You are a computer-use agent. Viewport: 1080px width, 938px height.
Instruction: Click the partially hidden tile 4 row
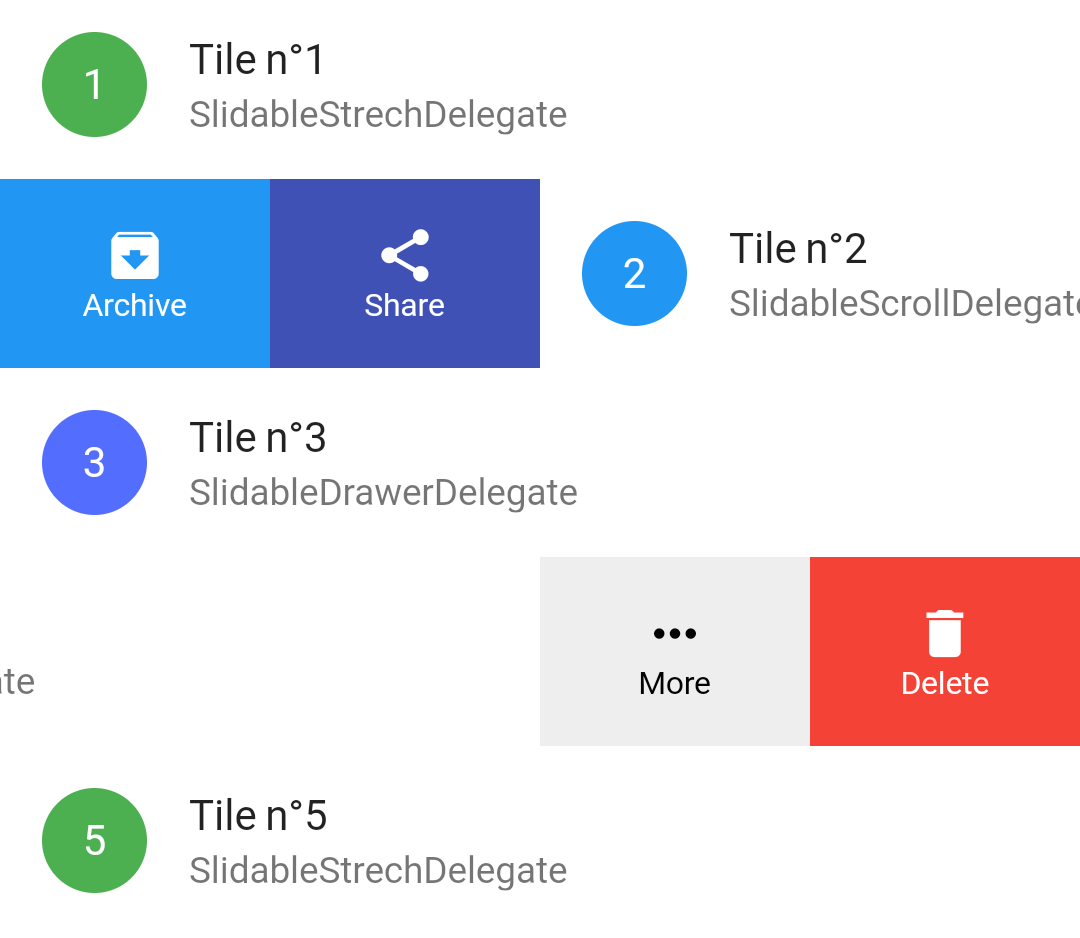click(x=270, y=652)
